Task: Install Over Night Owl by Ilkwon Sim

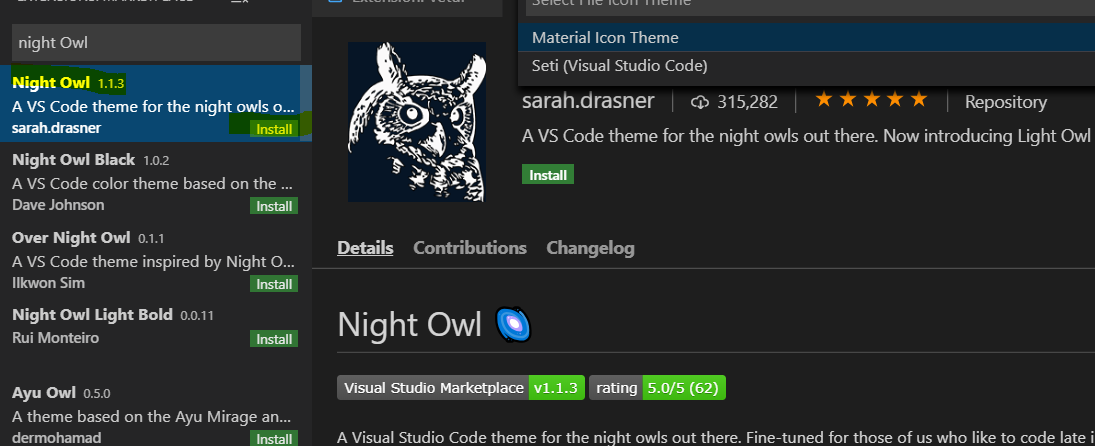Action: coord(274,284)
